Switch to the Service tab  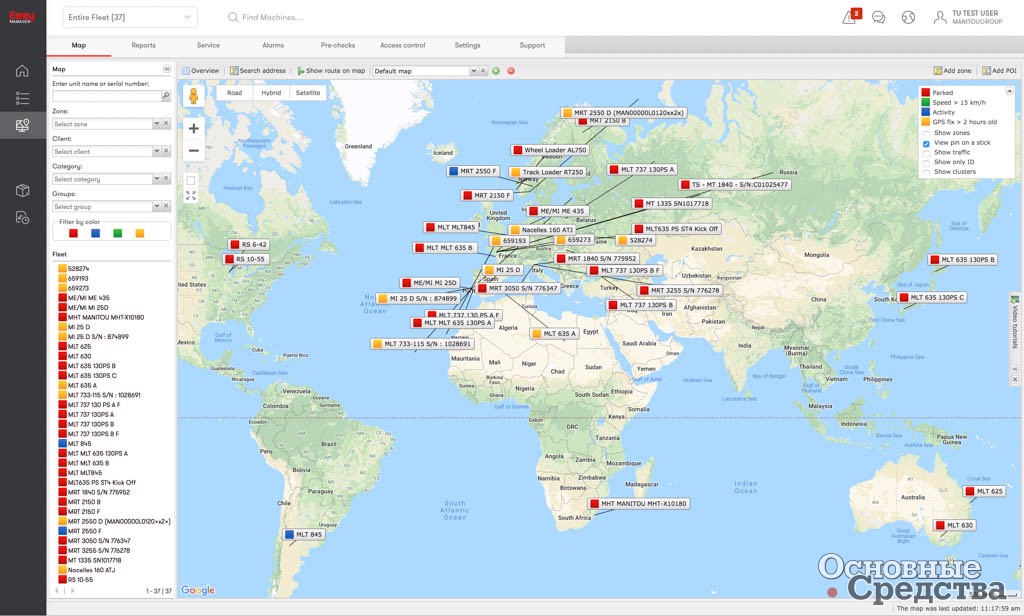[x=208, y=46]
